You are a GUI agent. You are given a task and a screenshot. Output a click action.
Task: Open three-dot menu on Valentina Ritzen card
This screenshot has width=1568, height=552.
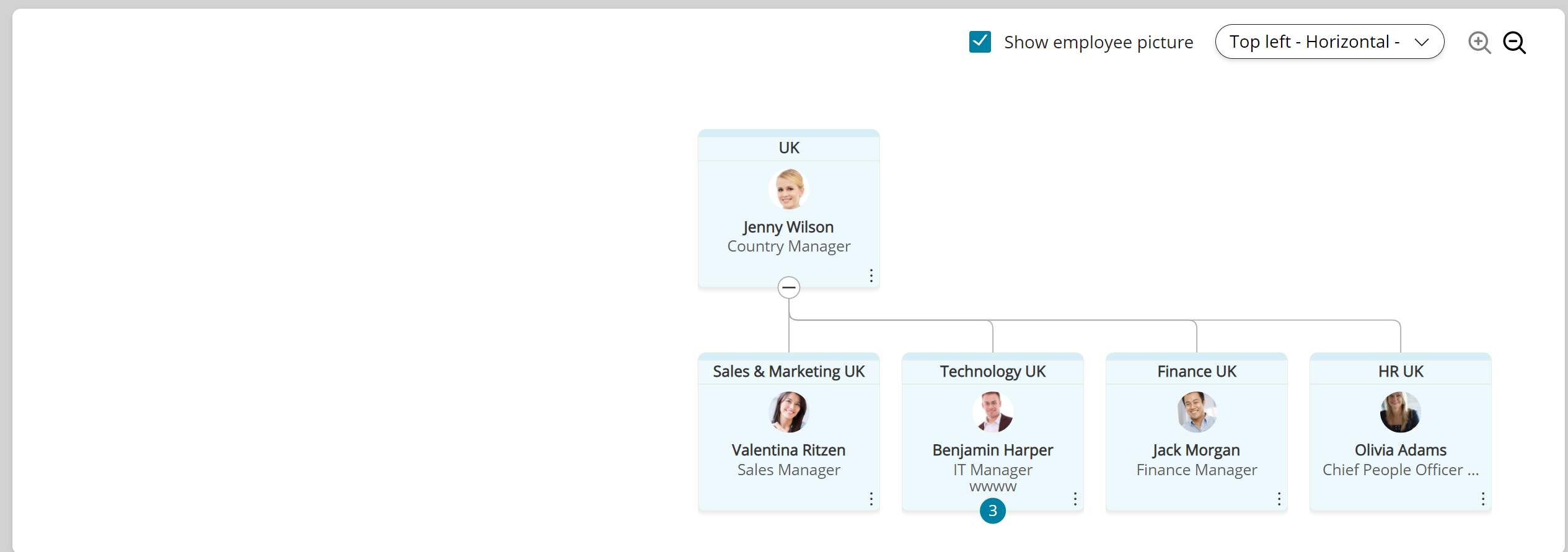(x=871, y=499)
